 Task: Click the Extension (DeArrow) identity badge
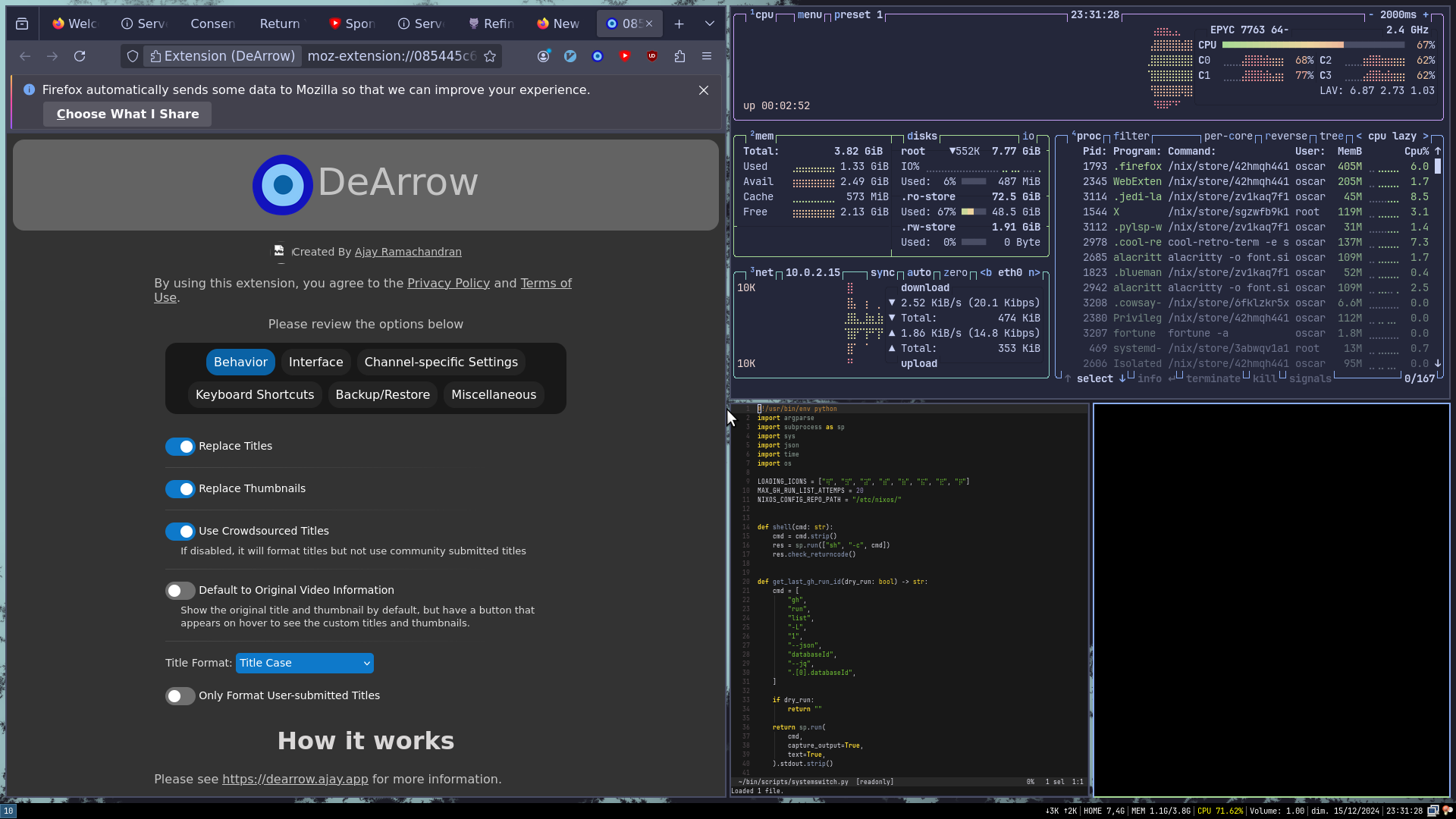coord(222,56)
